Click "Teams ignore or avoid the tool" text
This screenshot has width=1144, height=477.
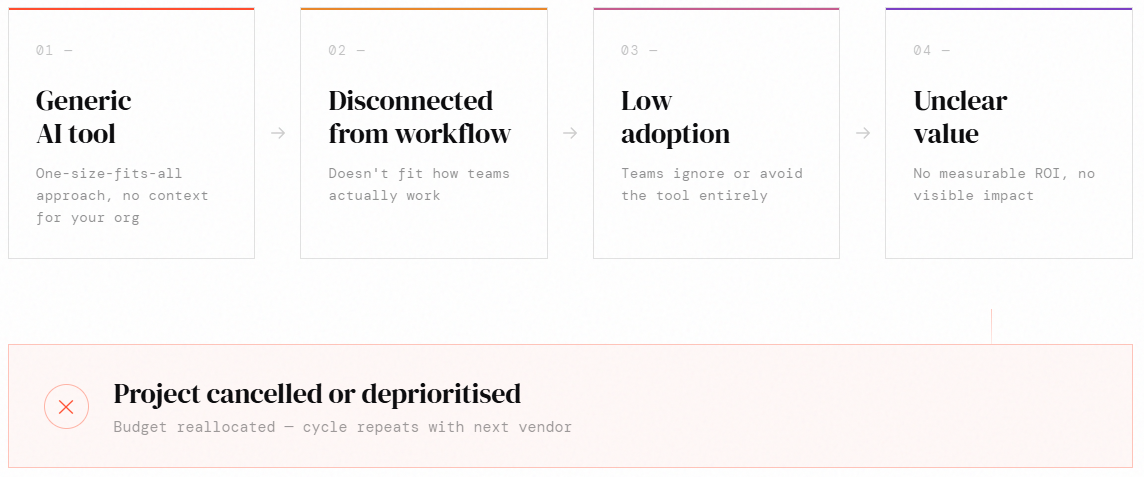pos(711,184)
